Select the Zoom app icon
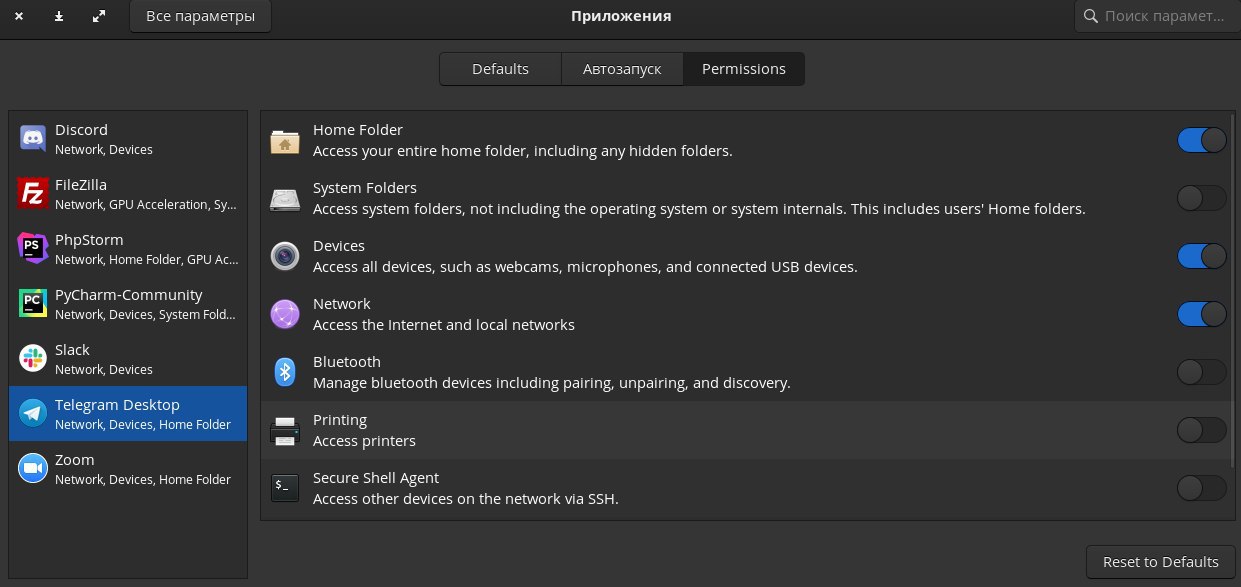1241x587 pixels. point(33,469)
